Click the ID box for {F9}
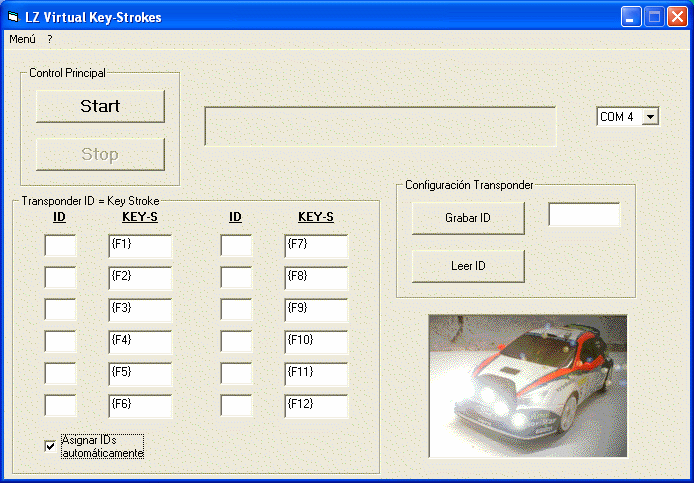This screenshot has width=694, height=483. (x=236, y=309)
